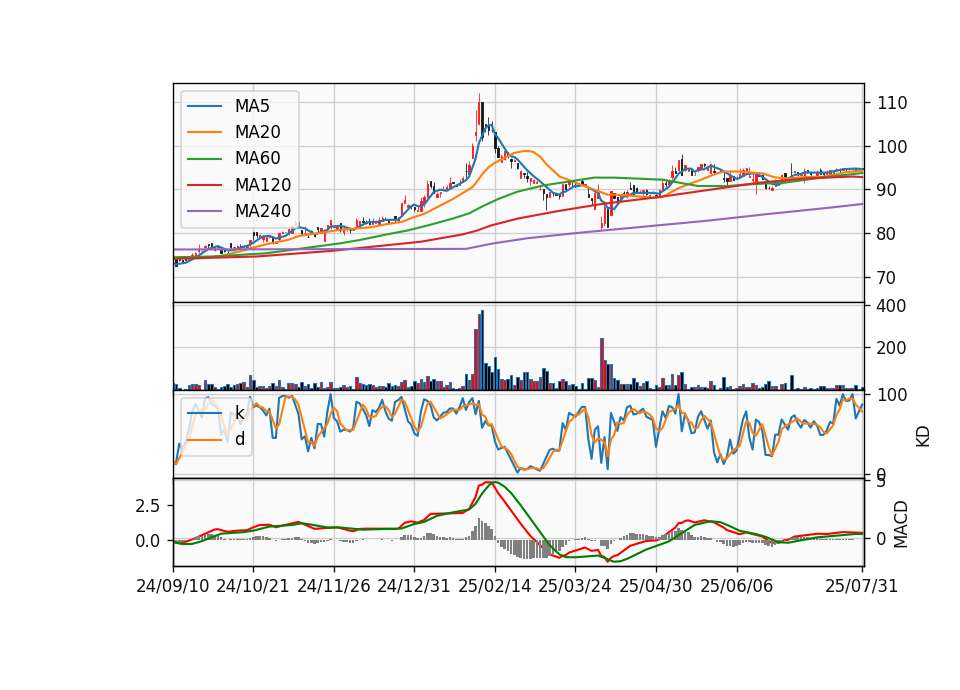Screen dimensions: 960x690
Task: Click the MA60 legend label
Action: 257,159
